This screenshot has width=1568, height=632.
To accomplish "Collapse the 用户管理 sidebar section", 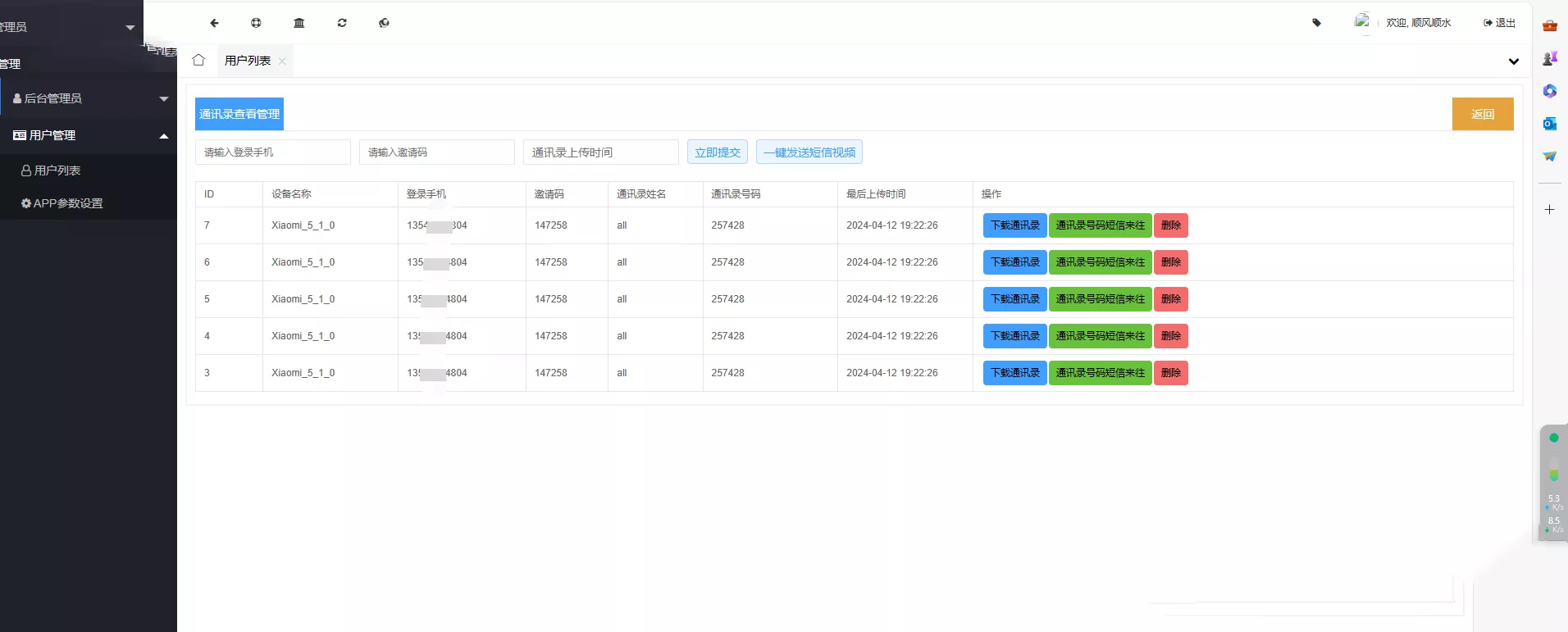I will [89, 135].
